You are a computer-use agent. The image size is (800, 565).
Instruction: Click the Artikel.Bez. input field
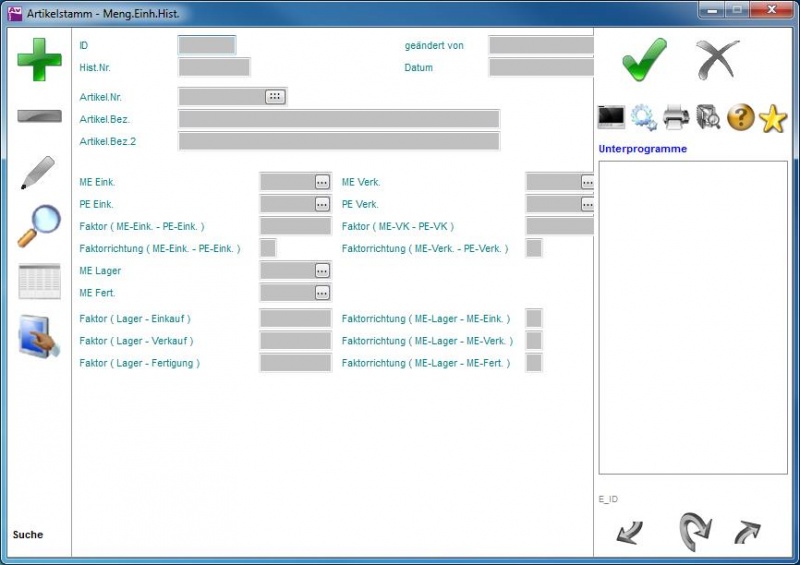point(338,119)
